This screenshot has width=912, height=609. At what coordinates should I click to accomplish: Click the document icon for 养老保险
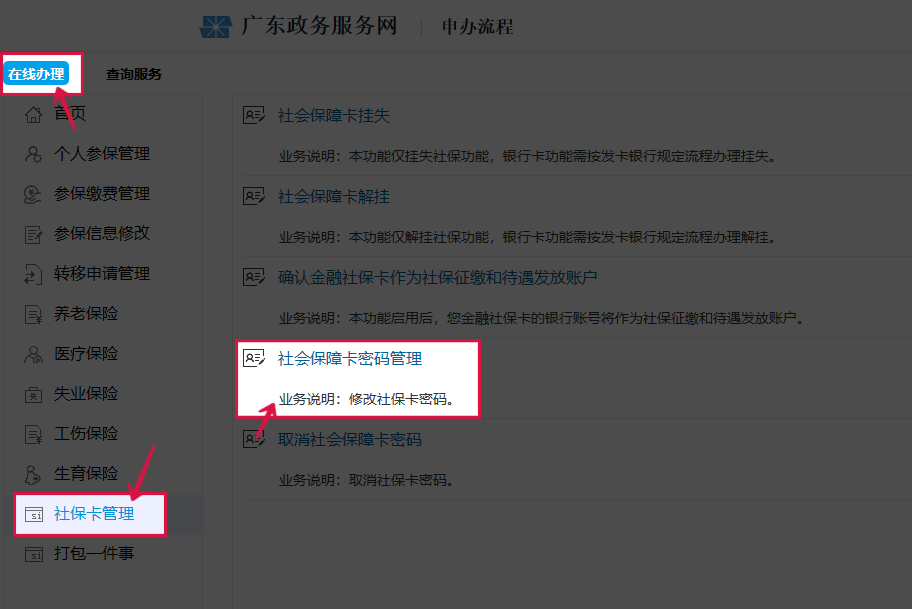(x=33, y=314)
